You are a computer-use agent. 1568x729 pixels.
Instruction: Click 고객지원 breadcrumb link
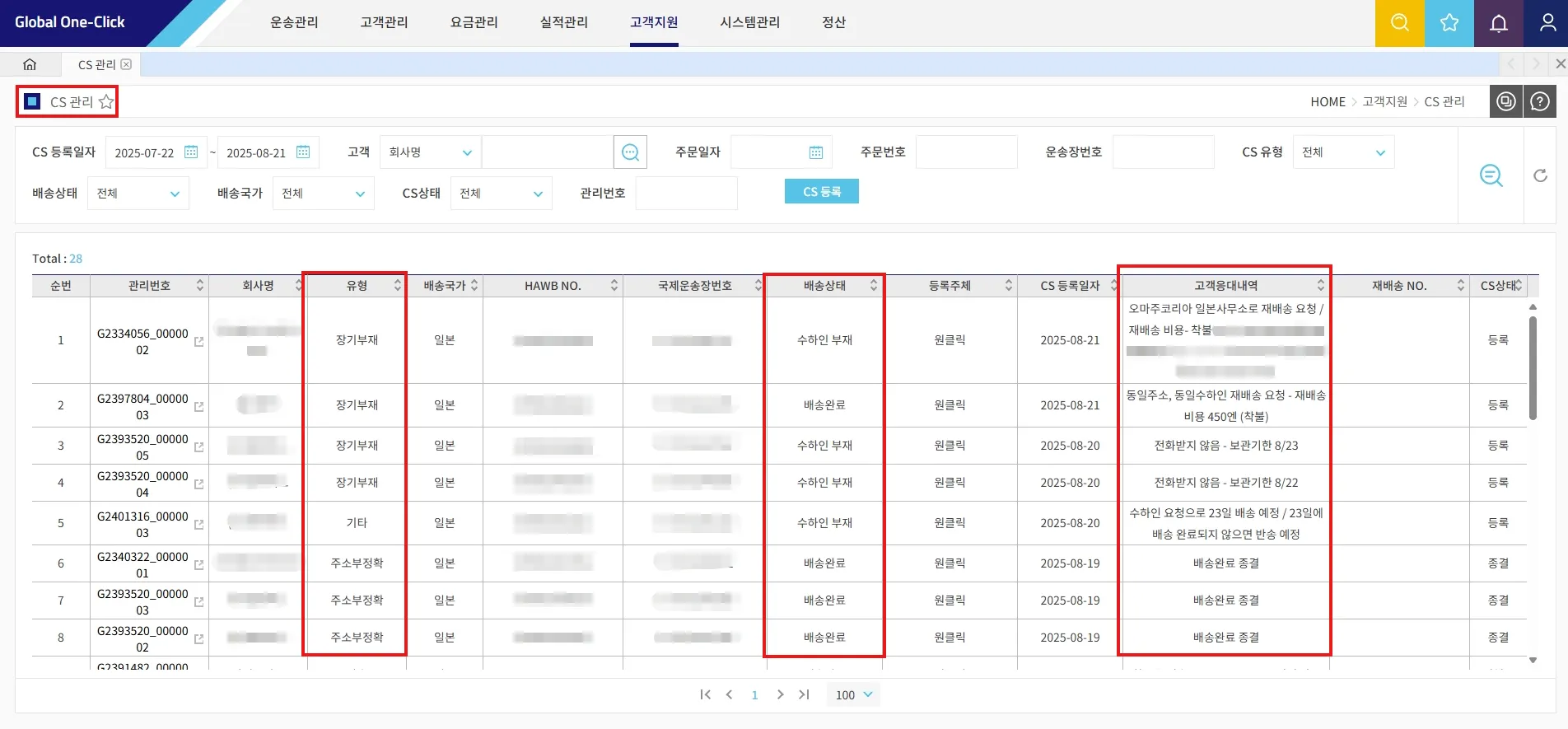click(1385, 101)
